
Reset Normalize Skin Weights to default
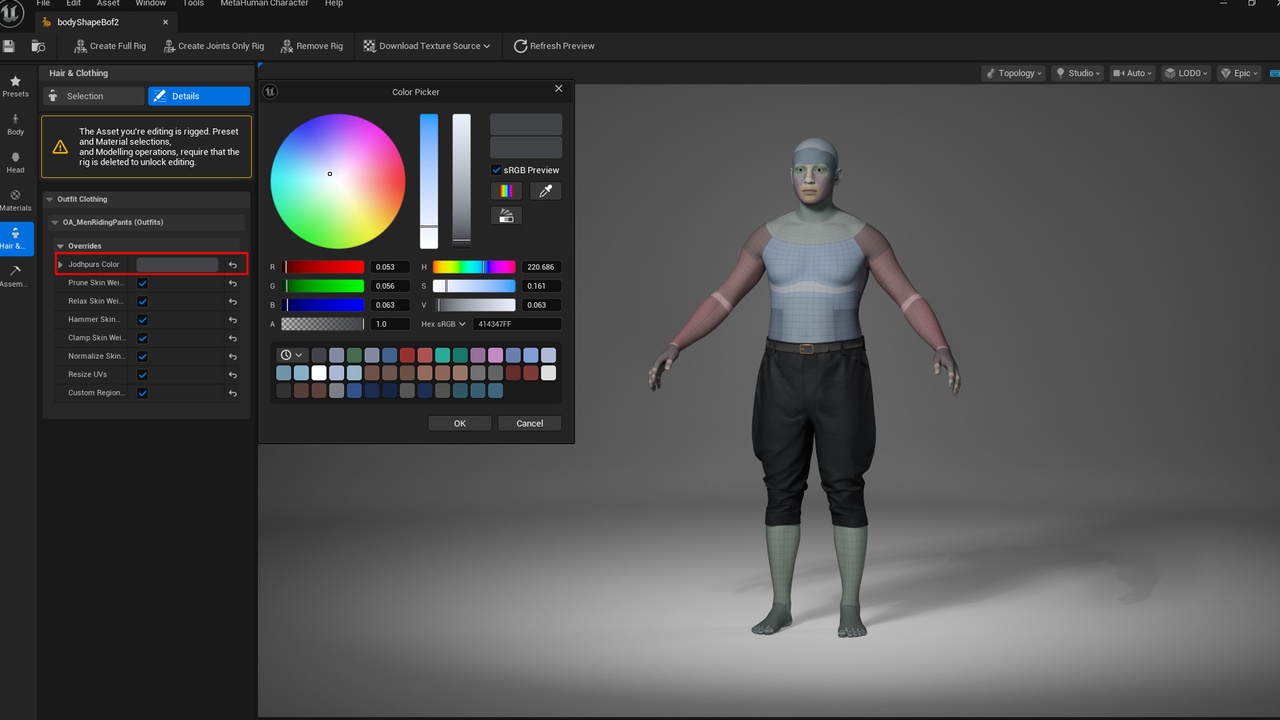pyautogui.click(x=233, y=356)
